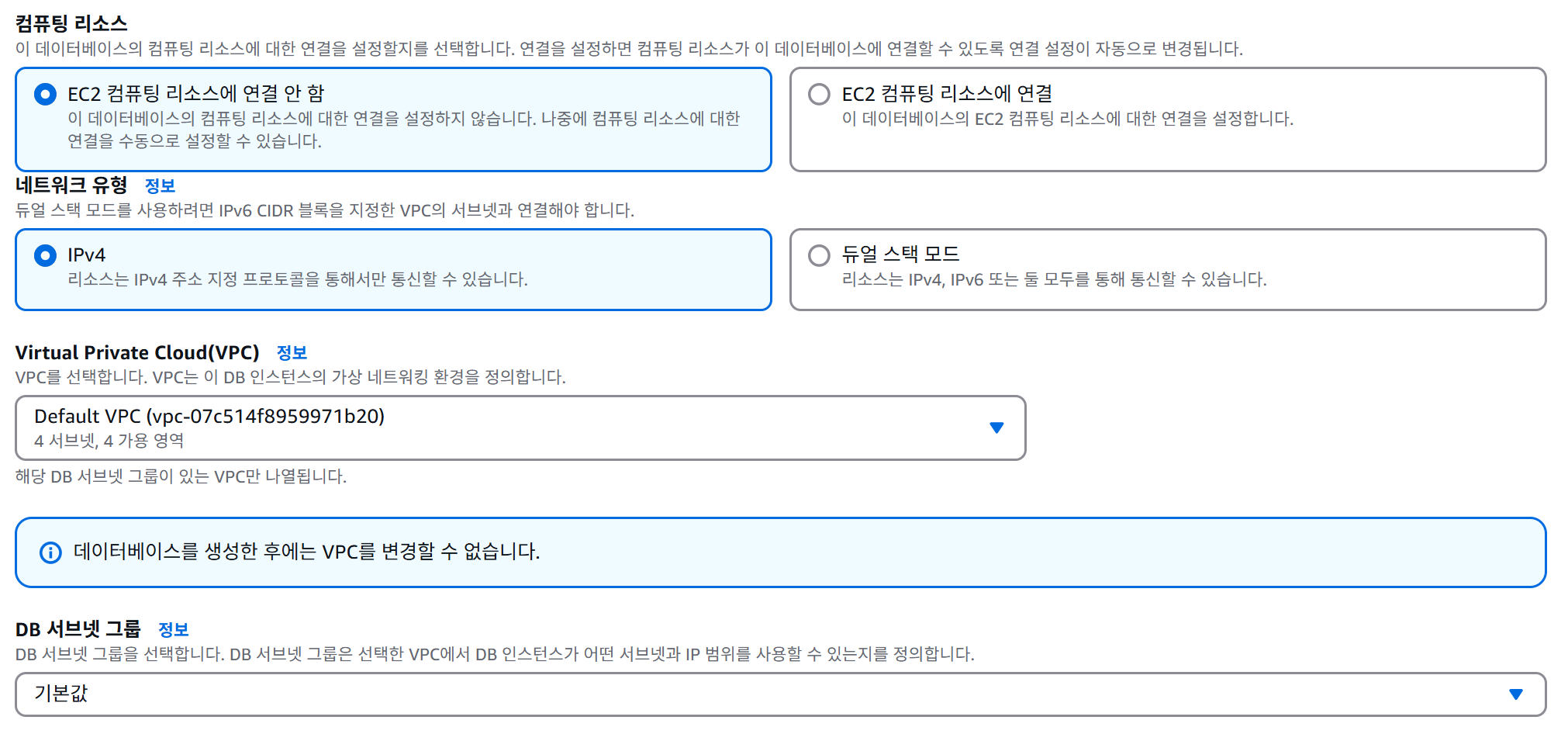This screenshot has height=734, width=1568.
Task: Select the 'EC2 컴퓨팅 리소스에 연결' radio button
Action: [819, 95]
